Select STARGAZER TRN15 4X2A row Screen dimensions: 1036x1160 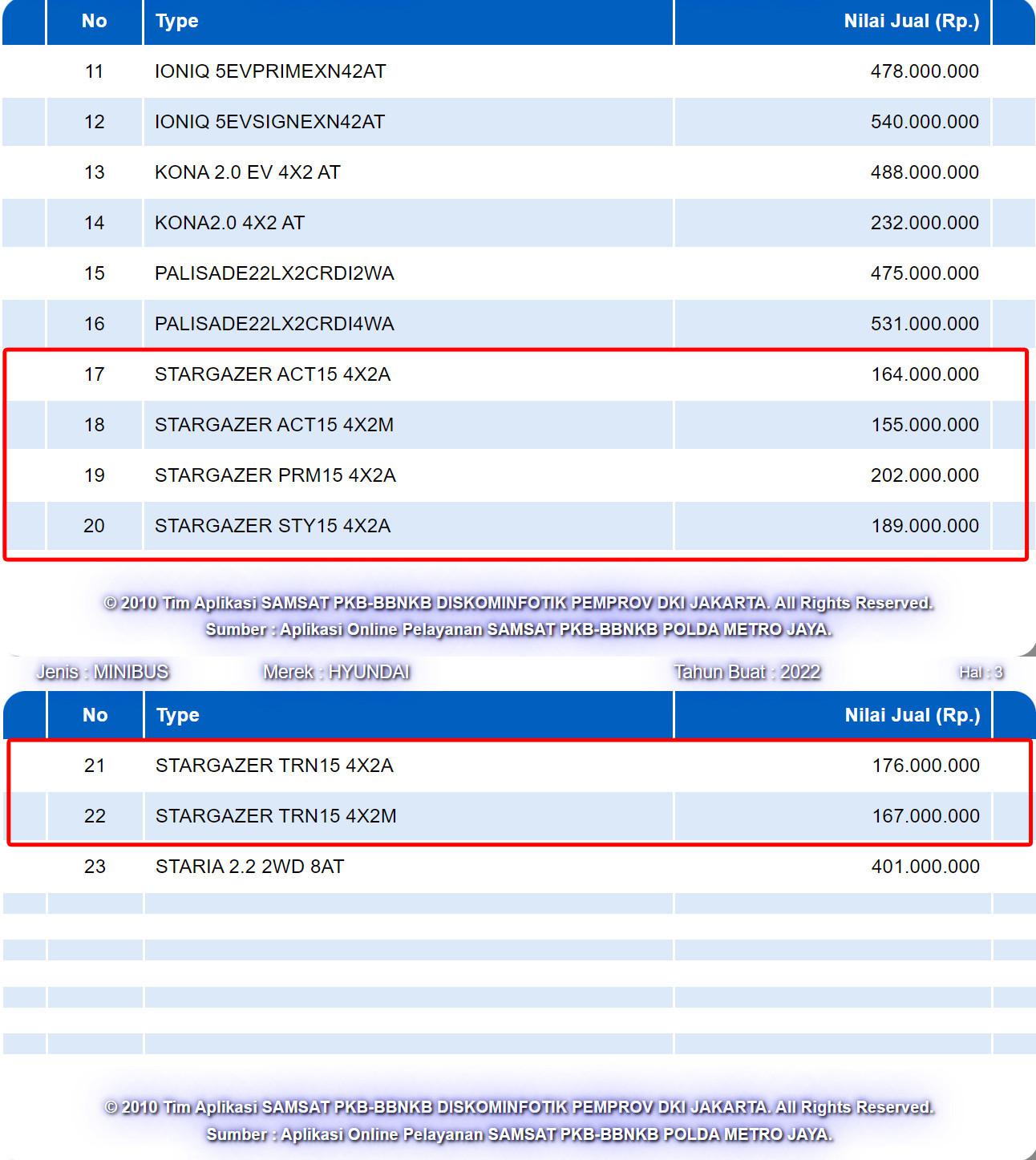click(x=274, y=766)
